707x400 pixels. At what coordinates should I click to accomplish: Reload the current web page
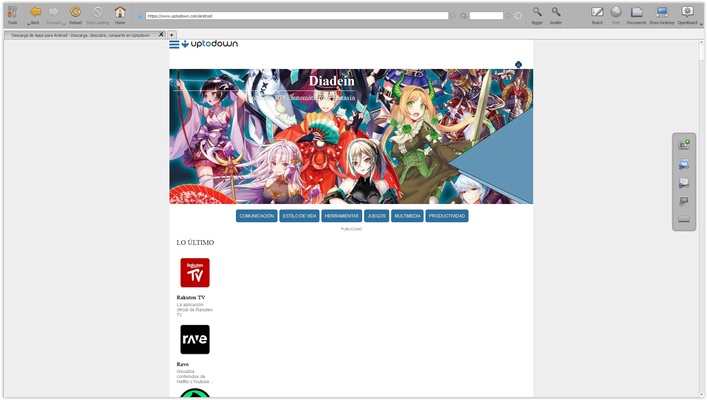click(75, 12)
